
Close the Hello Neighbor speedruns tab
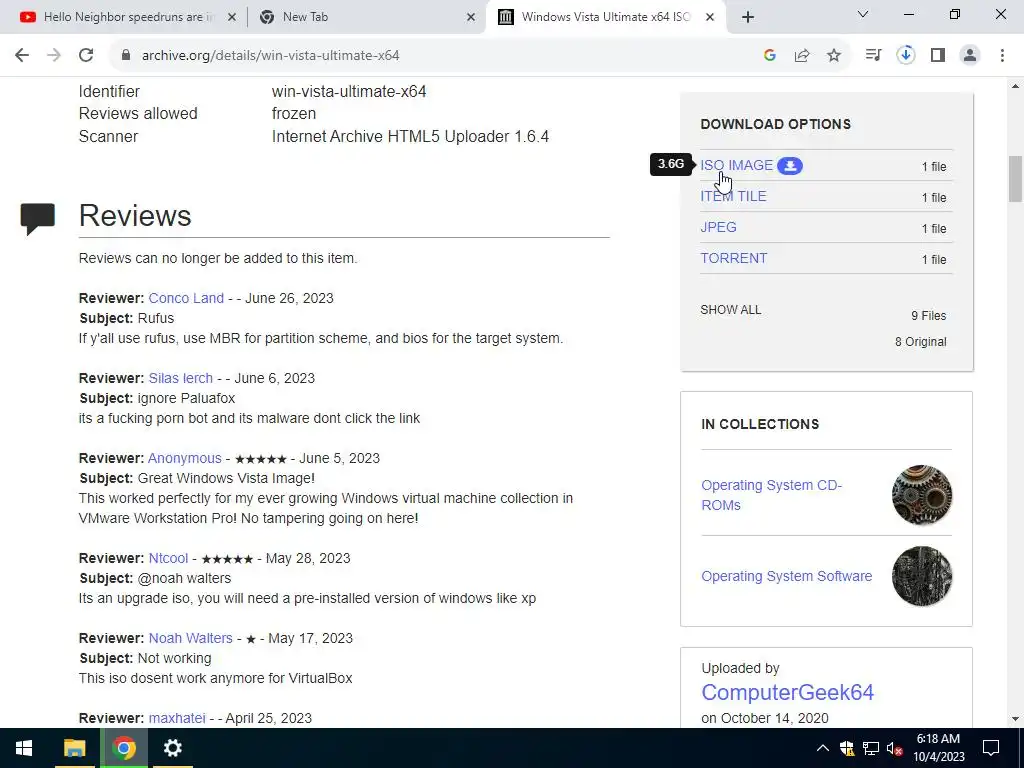(x=232, y=17)
